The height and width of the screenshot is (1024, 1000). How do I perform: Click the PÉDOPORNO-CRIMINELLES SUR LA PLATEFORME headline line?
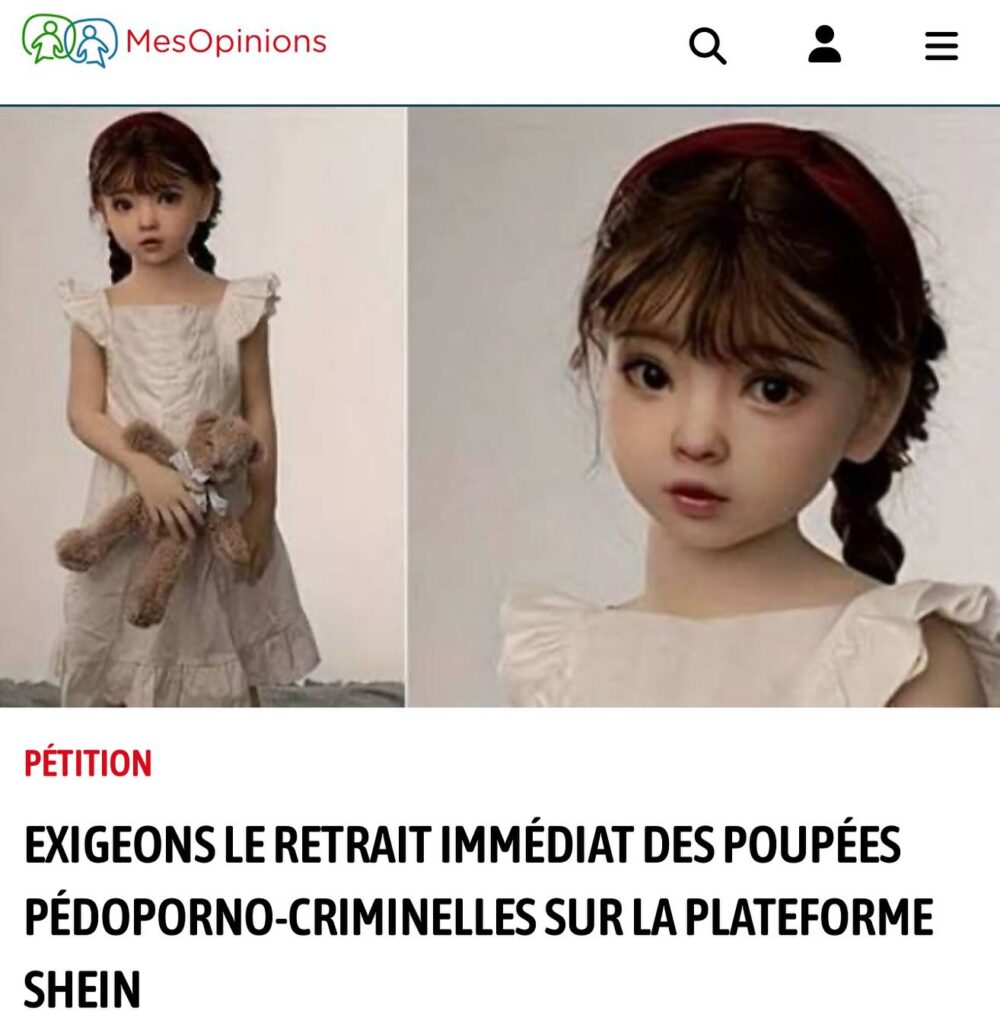pyautogui.click(x=479, y=916)
